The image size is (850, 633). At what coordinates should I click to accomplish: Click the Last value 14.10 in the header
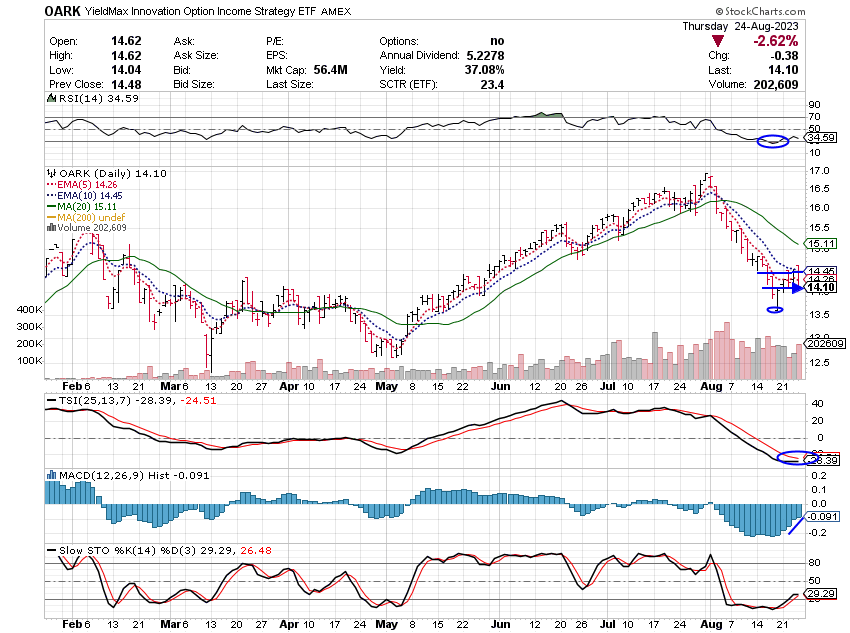[x=783, y=70]
